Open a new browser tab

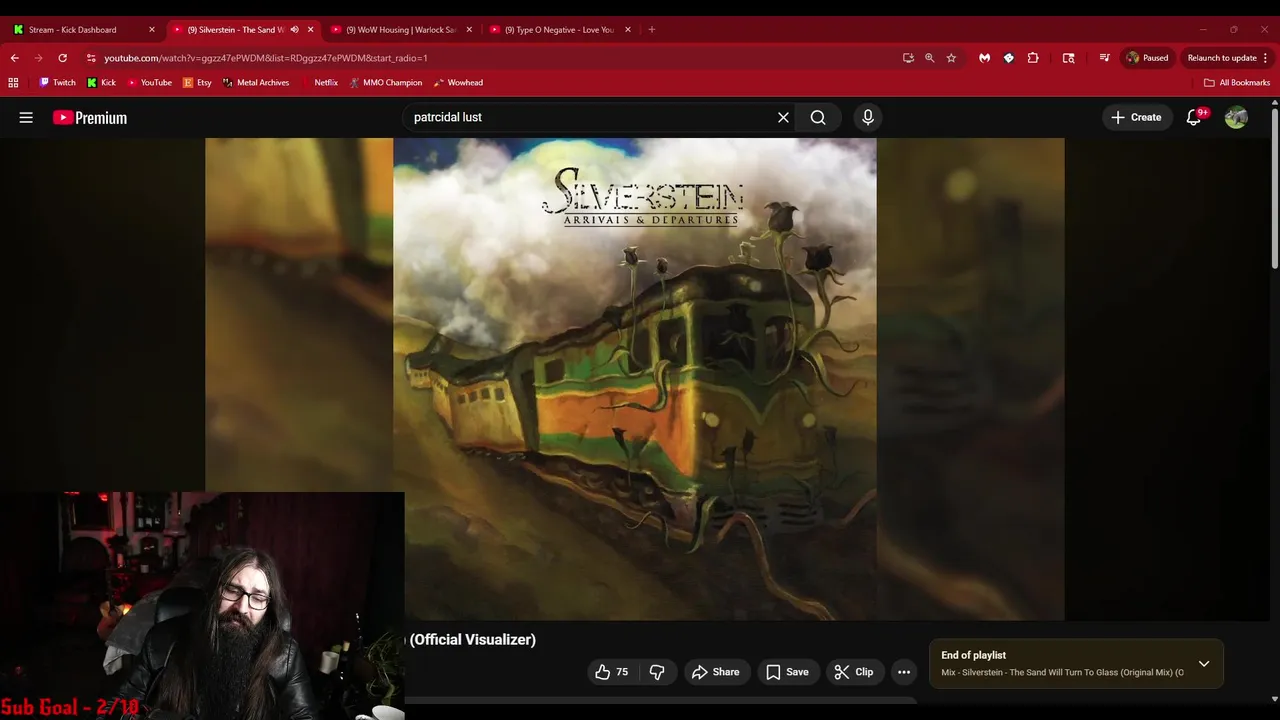651,30
